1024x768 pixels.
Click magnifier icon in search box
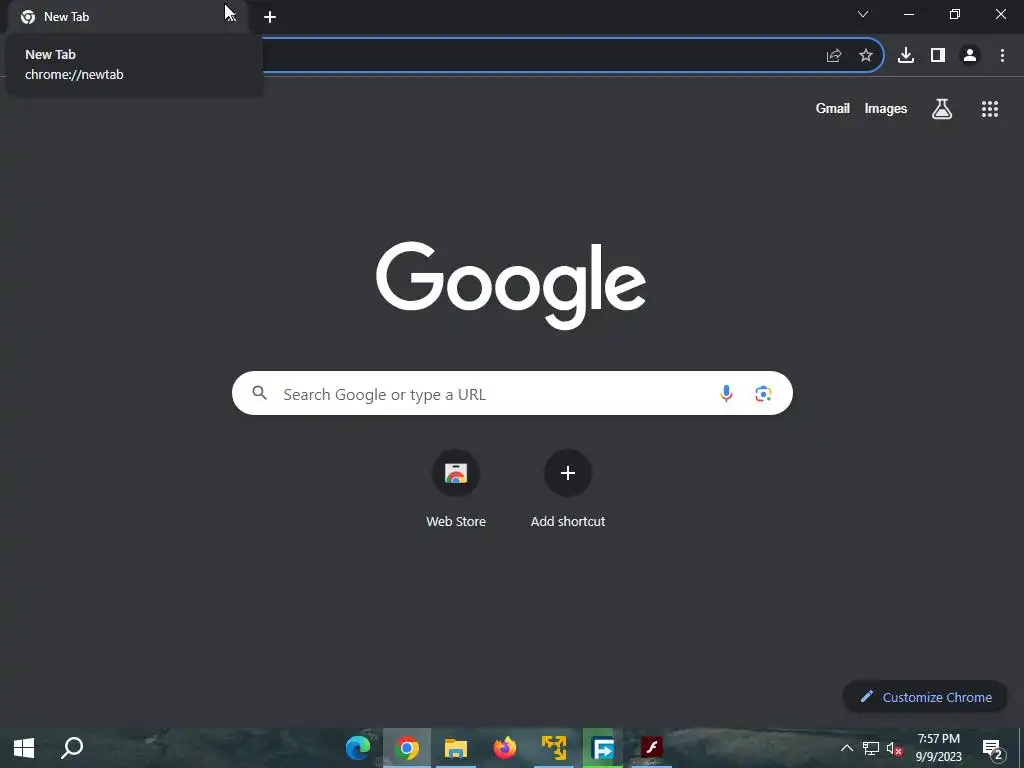click(260, 392)
